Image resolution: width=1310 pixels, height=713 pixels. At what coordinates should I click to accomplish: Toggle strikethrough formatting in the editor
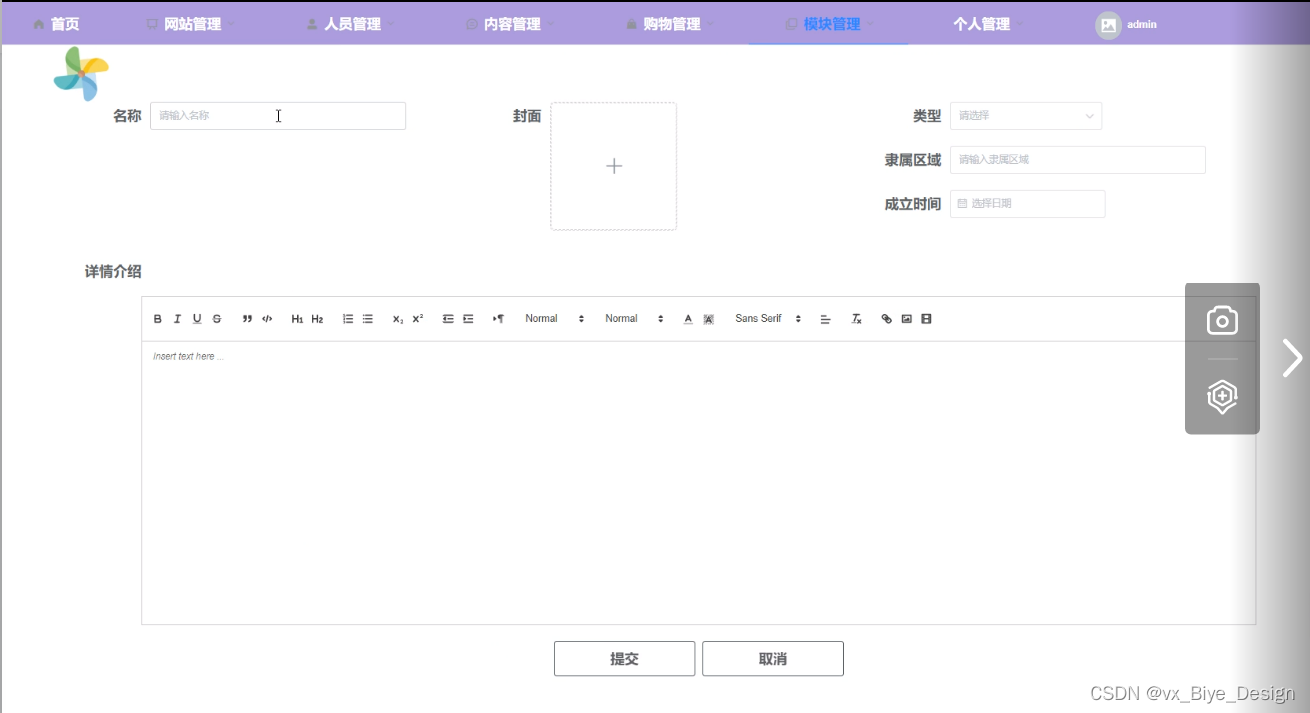[x=217, y=319]
